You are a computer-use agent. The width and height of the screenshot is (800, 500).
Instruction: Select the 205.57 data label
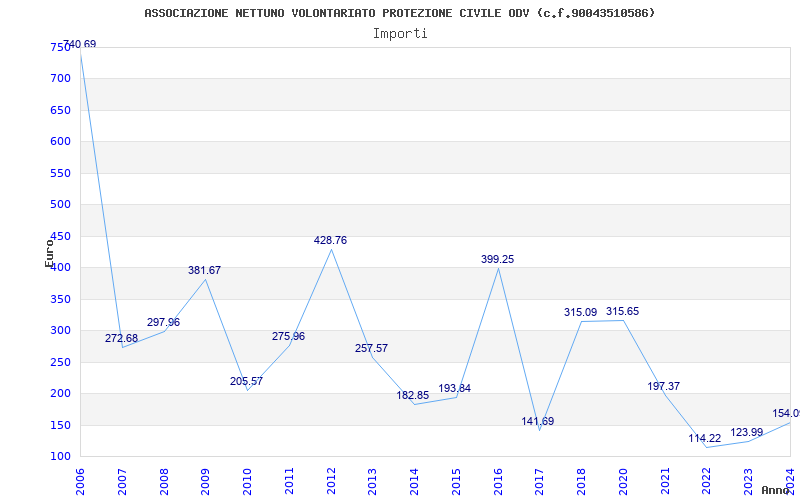pyautogui.click(x=246, y=382)
